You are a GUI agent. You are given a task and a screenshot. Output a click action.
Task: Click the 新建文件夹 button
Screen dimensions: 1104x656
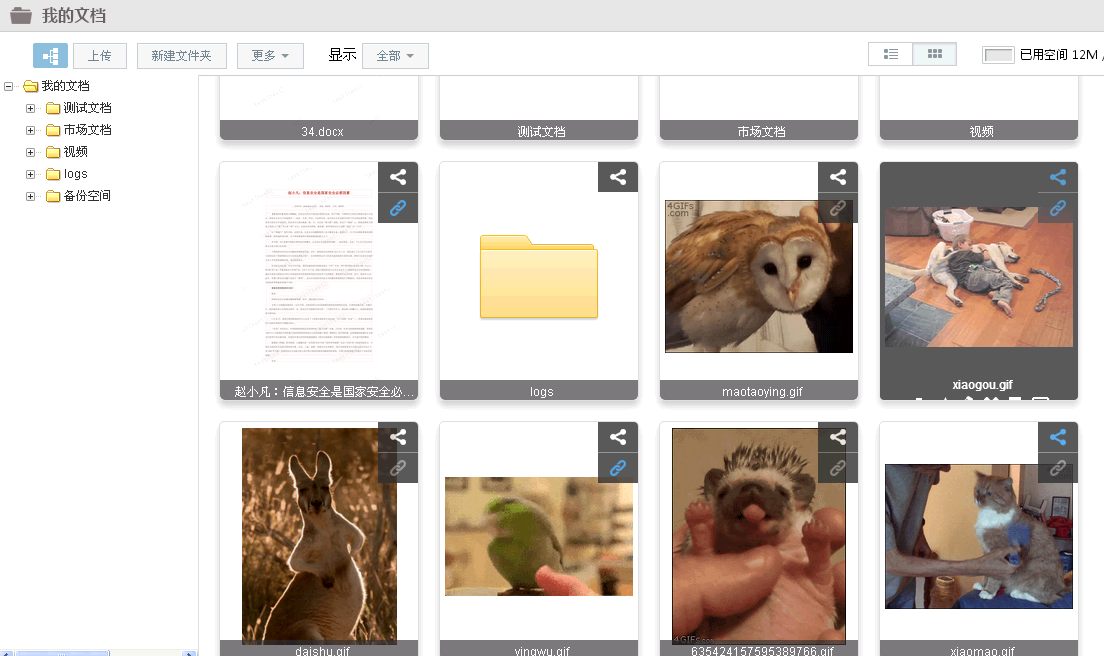(x=182, y=56)
